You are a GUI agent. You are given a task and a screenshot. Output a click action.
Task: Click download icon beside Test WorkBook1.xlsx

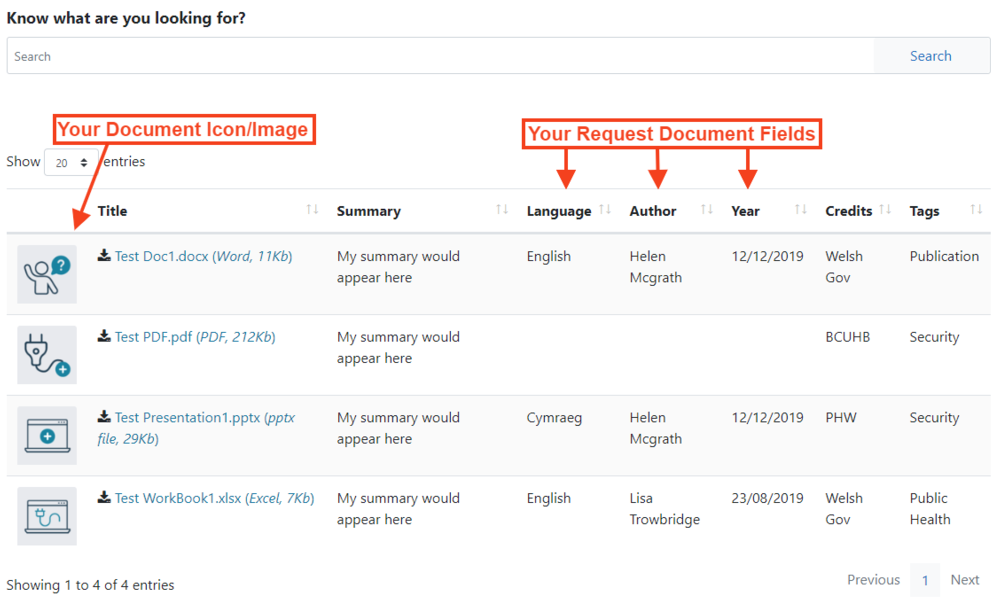pyautogui.click(x=104, y=498)
